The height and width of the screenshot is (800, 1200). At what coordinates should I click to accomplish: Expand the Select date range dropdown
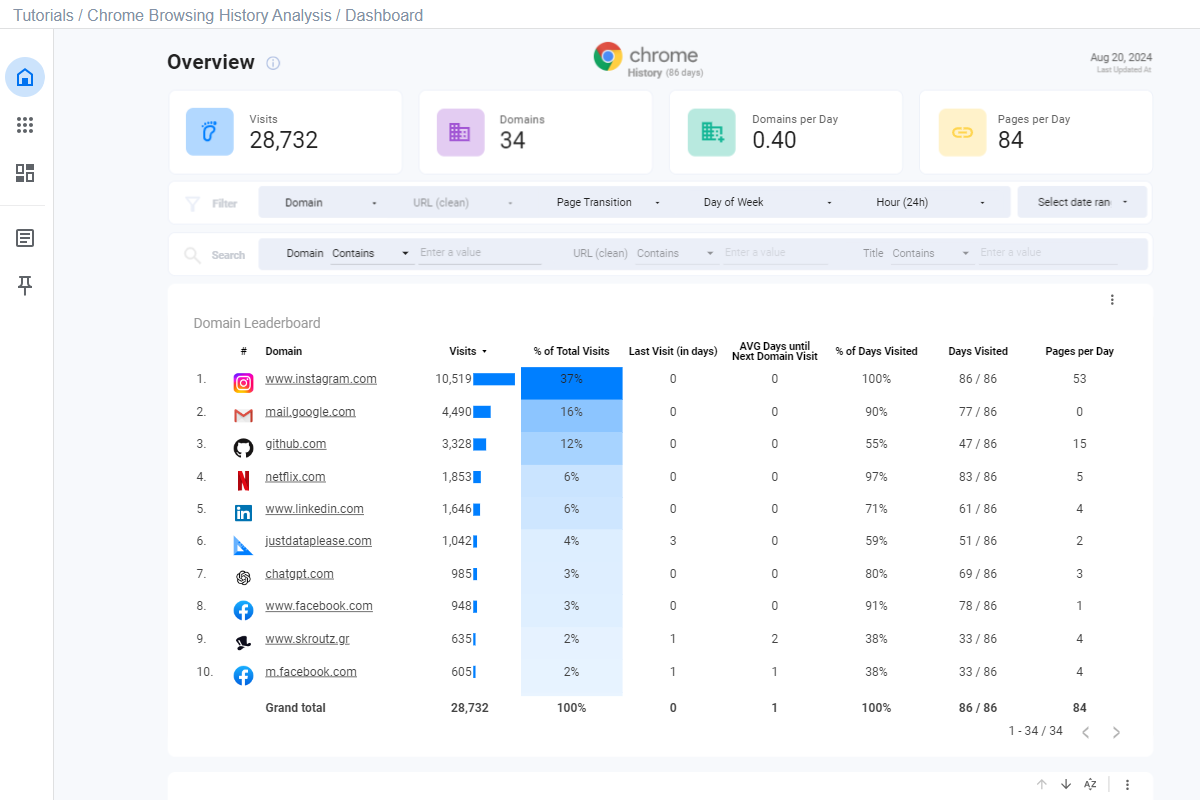click(x=1082, y=202)
